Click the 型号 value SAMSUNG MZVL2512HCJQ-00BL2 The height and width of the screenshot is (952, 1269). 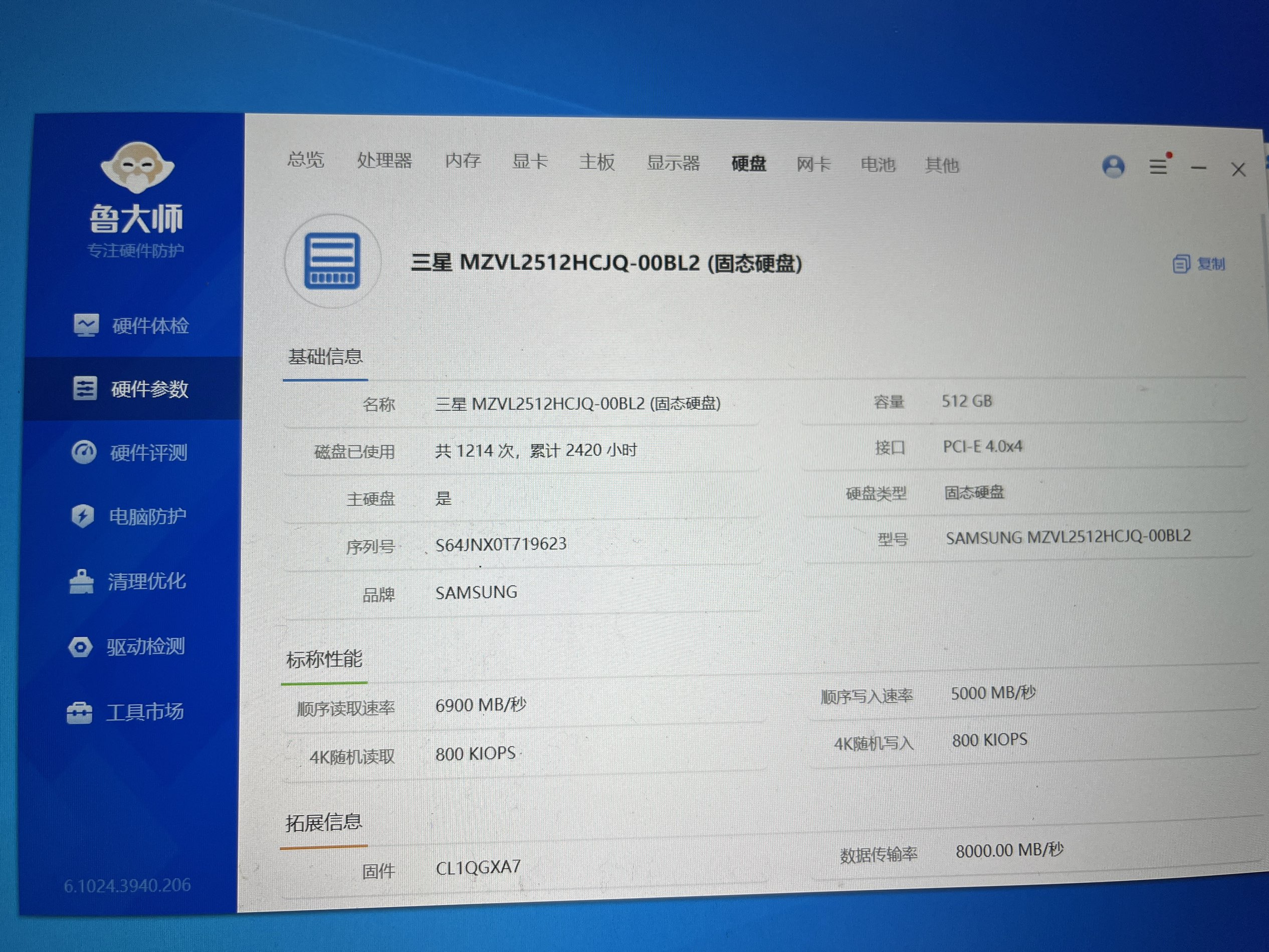pos(1068,537)
